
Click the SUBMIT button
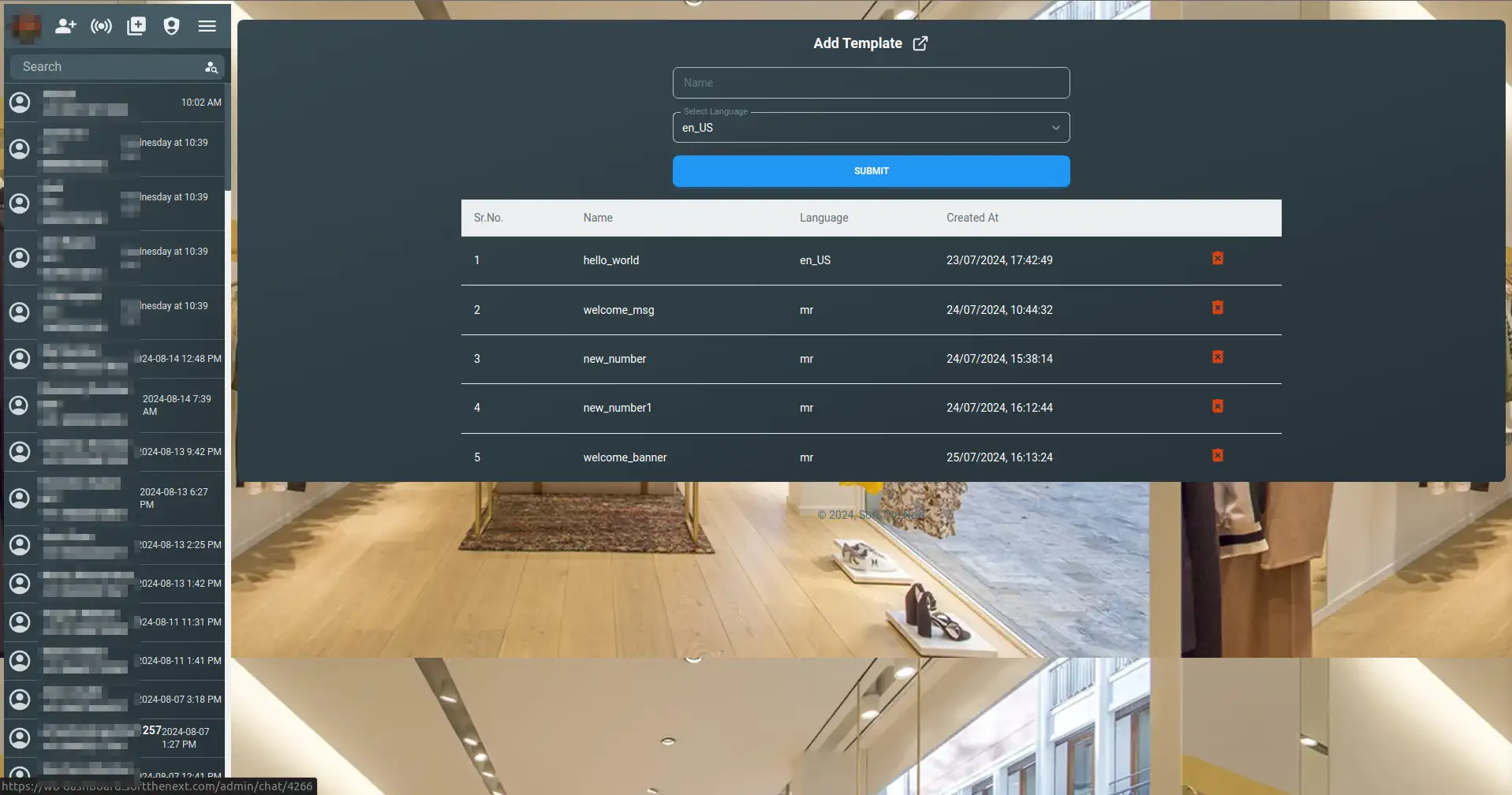click(x=871, y=171)
